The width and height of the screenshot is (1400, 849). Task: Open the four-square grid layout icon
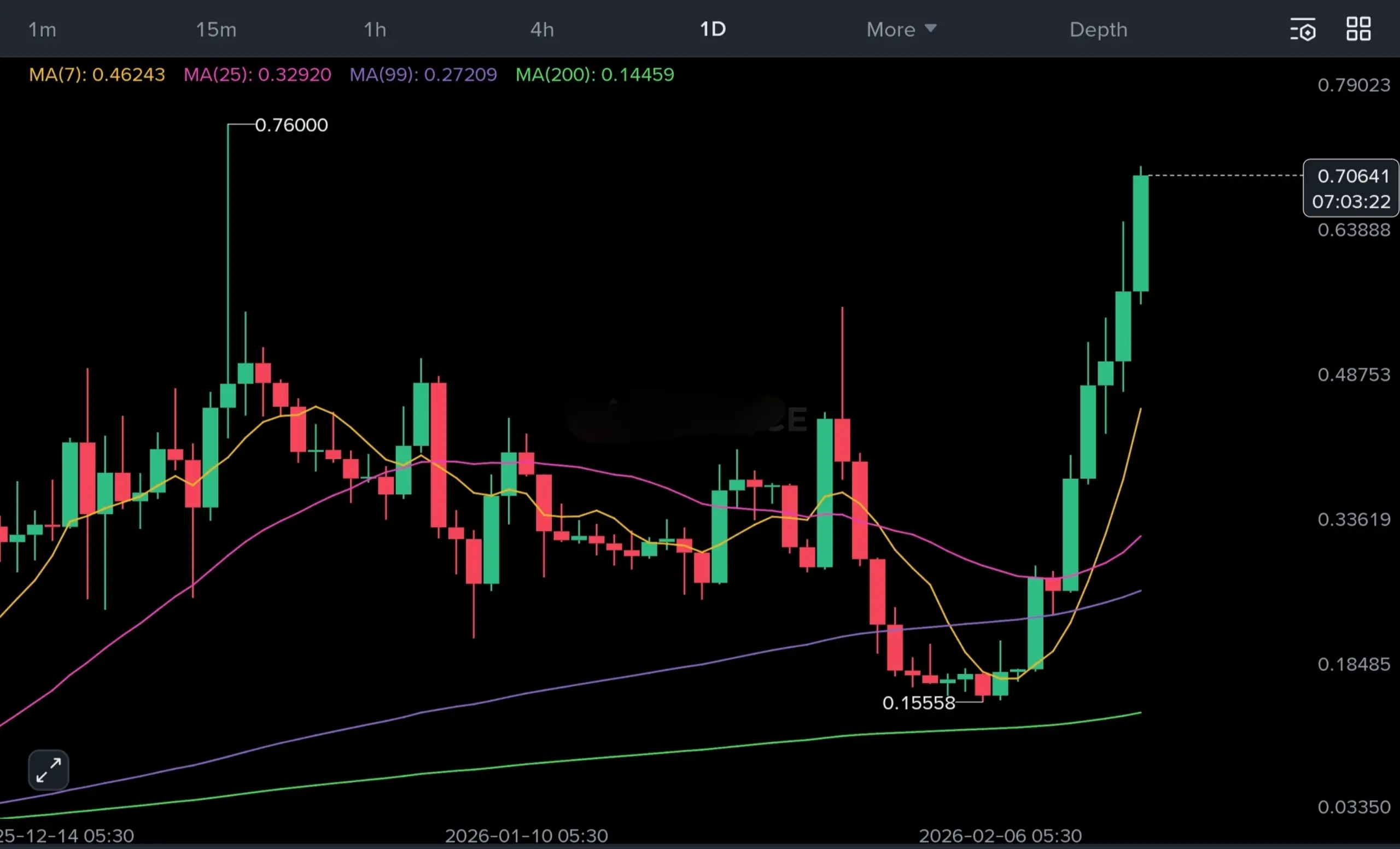coord(1358,29)
